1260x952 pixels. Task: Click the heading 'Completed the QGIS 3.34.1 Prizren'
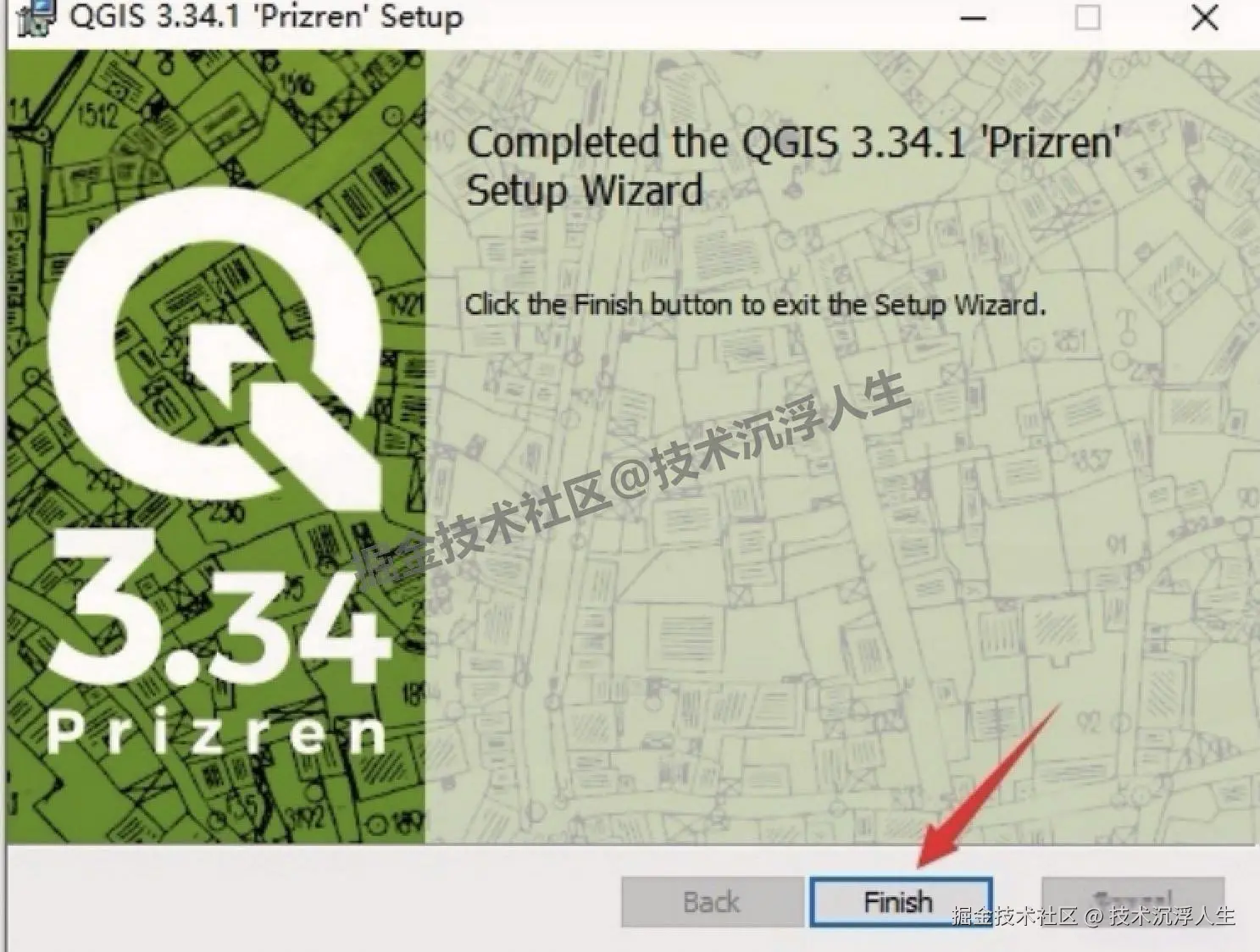point(793,142)
